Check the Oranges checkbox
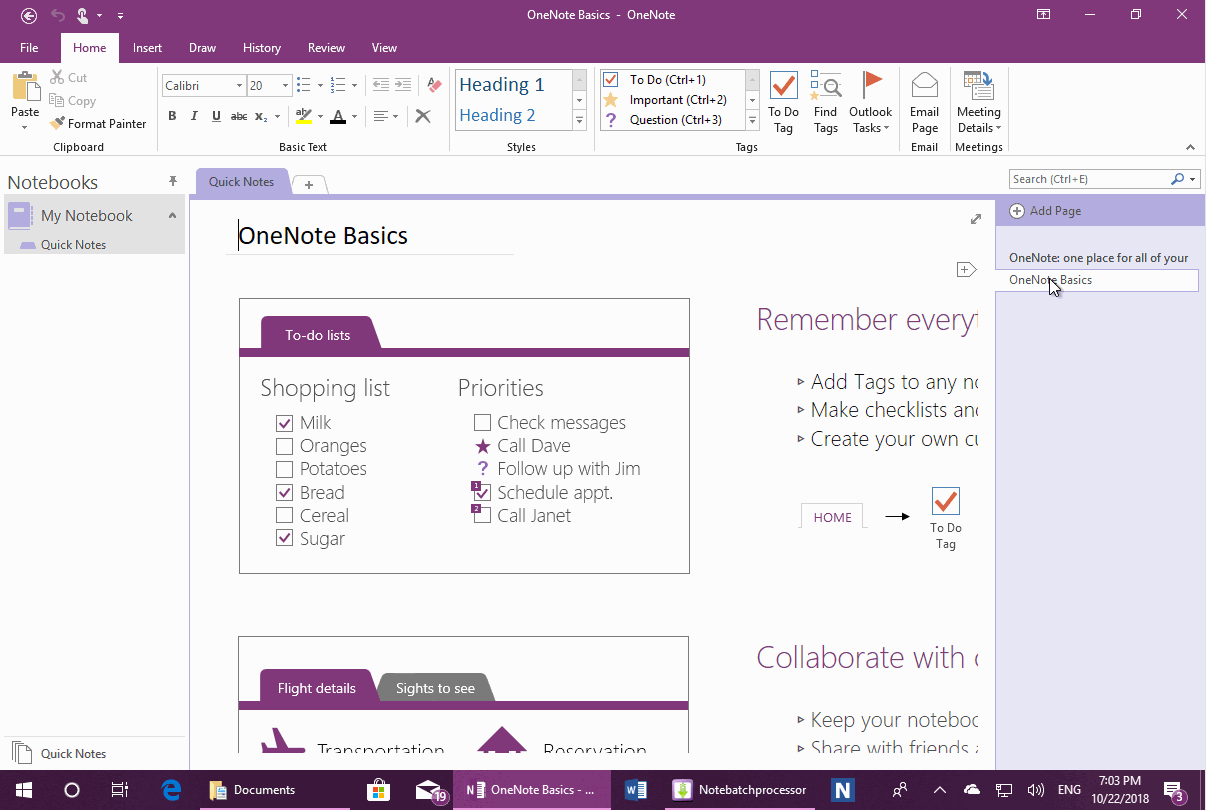The height and width of the screenshot is (810, 1206). (283, 446)
